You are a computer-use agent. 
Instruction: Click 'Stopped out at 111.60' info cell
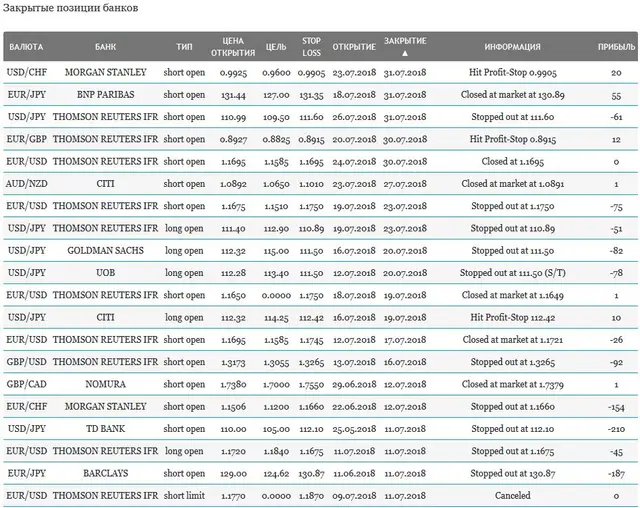click(513, 117)
